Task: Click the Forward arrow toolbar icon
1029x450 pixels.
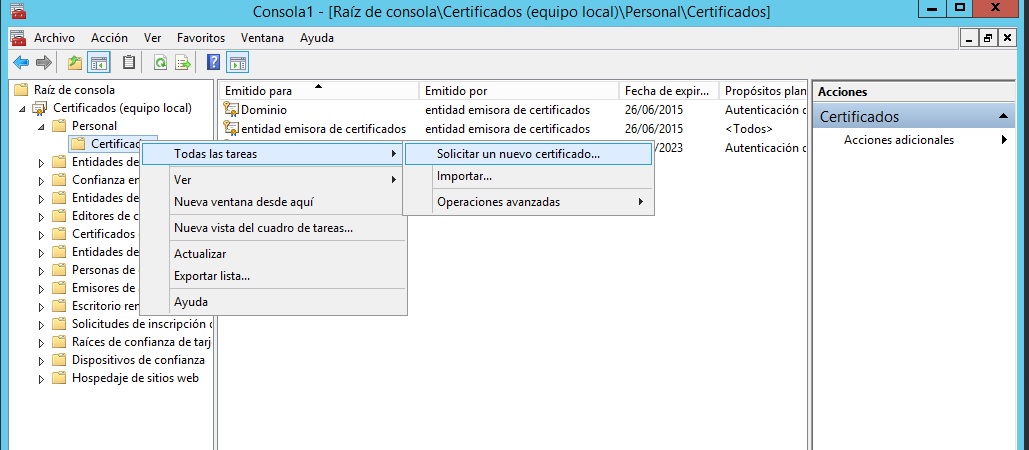Action: point(42,62)
